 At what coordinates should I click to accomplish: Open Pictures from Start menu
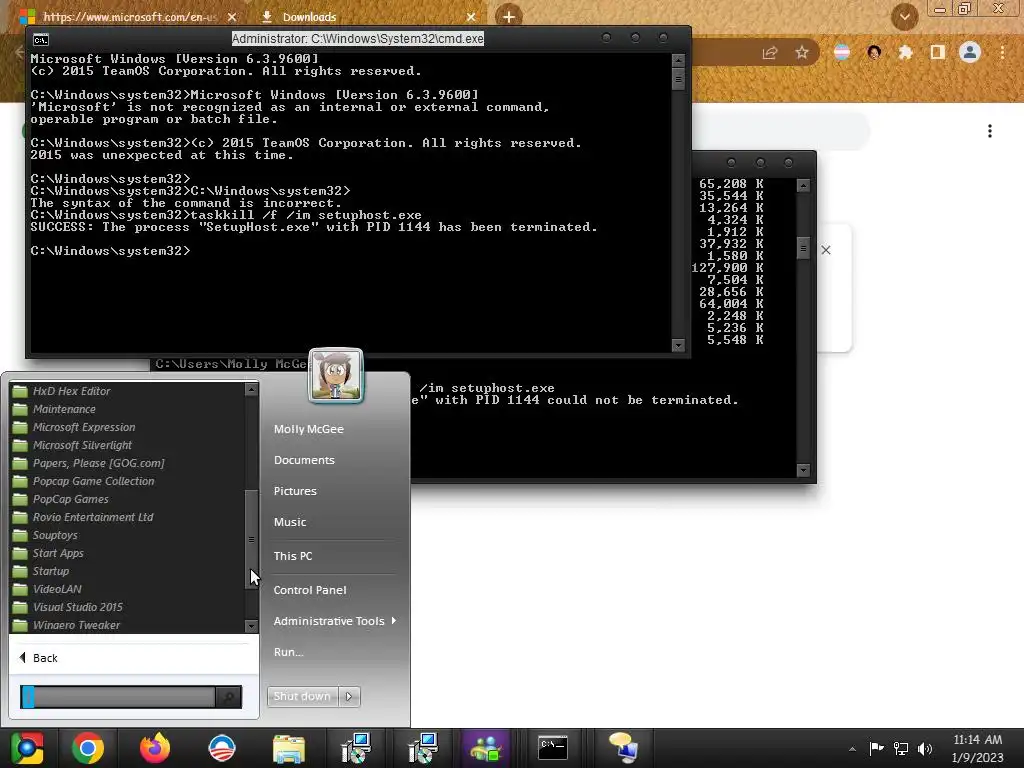(295, 491)
